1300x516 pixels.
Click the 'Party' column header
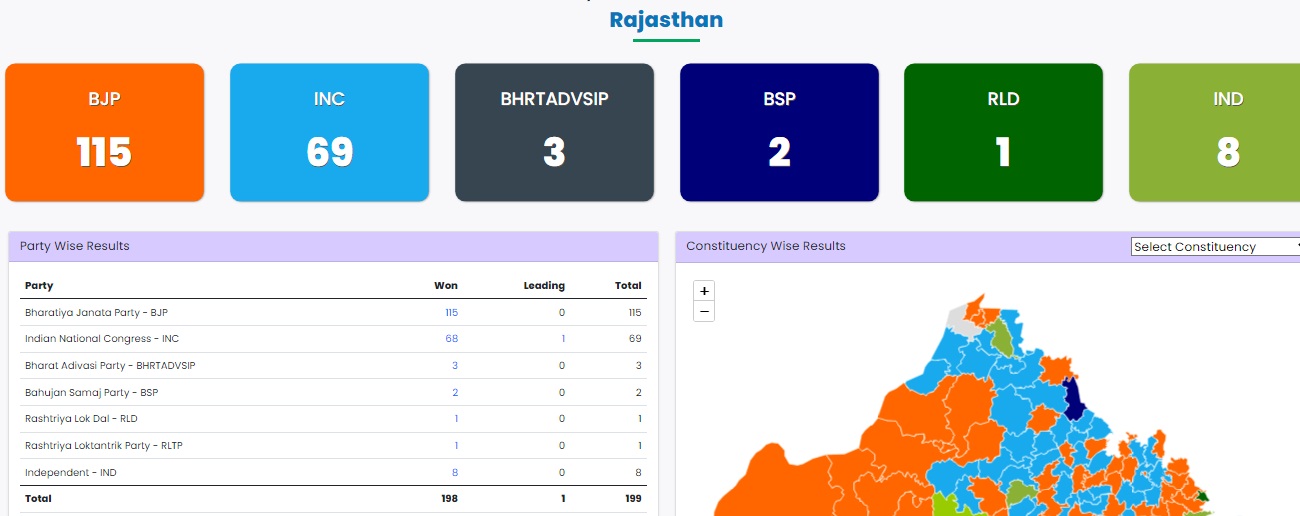[39, 286]
